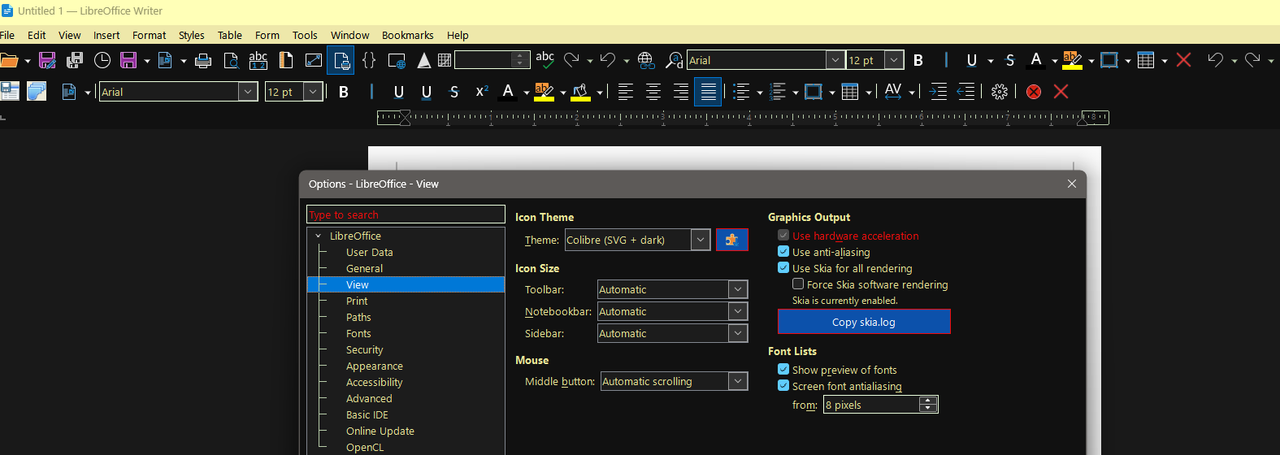
Task: Align the paragraph left
Action: 626,92
